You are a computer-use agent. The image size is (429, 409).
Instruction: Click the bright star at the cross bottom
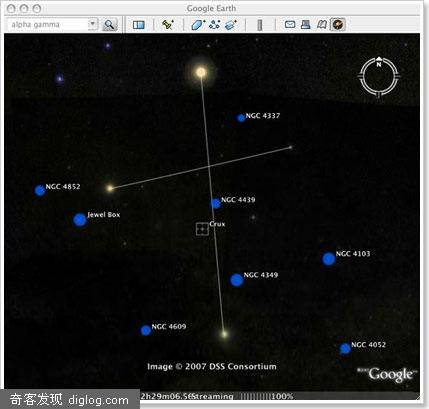pos(224,334)
